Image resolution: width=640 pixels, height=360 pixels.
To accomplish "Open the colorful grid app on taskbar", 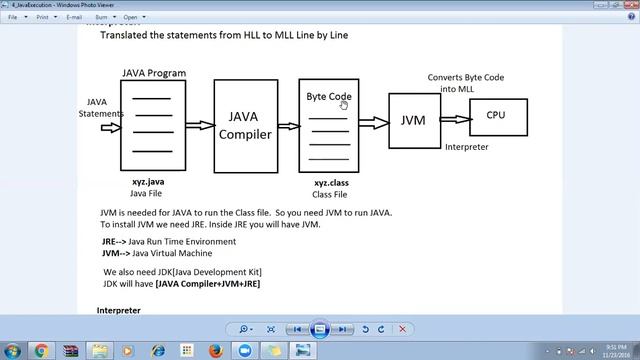I will [187, 351].
